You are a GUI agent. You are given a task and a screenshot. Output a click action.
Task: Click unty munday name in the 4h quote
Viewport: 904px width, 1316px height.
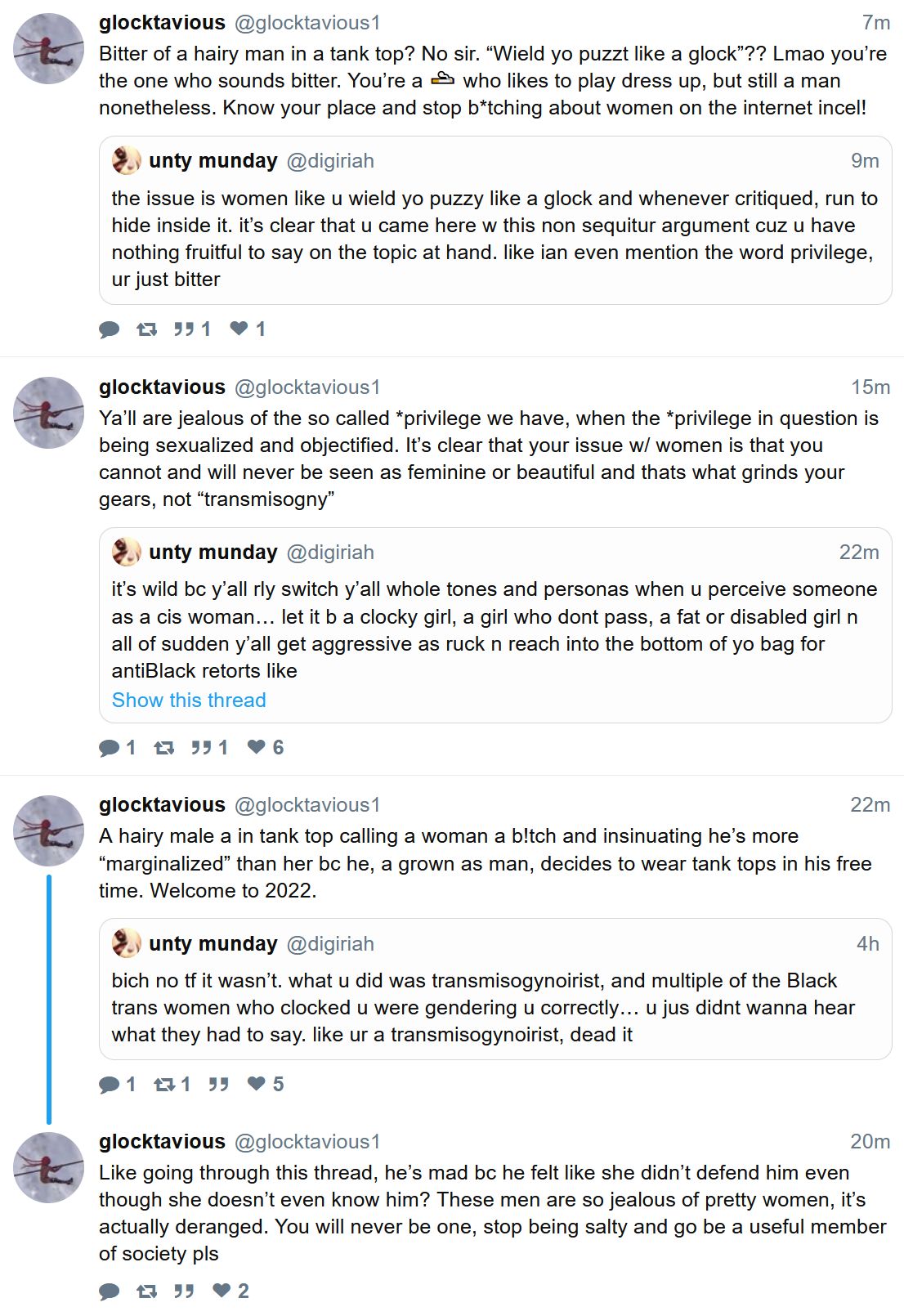(213, 944)
